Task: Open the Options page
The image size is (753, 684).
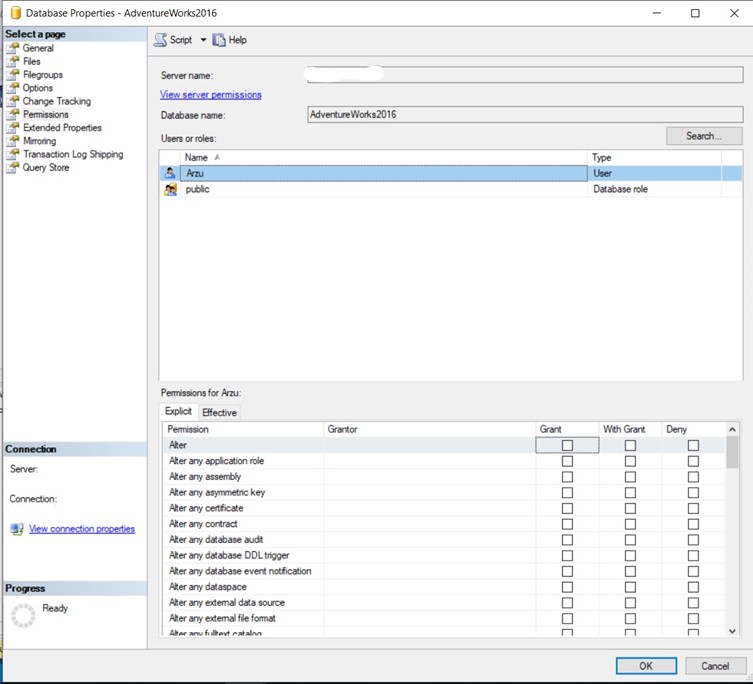Action: tap(37, 88)
